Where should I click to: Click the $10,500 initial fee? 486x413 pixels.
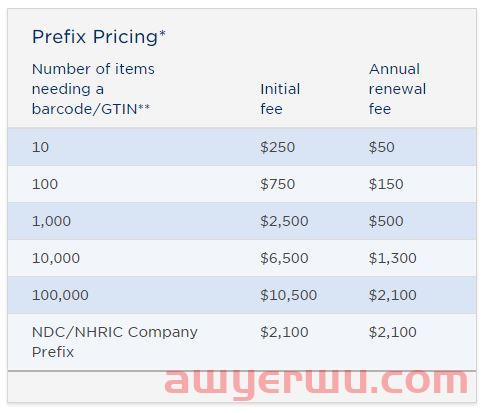coord(288,295)
